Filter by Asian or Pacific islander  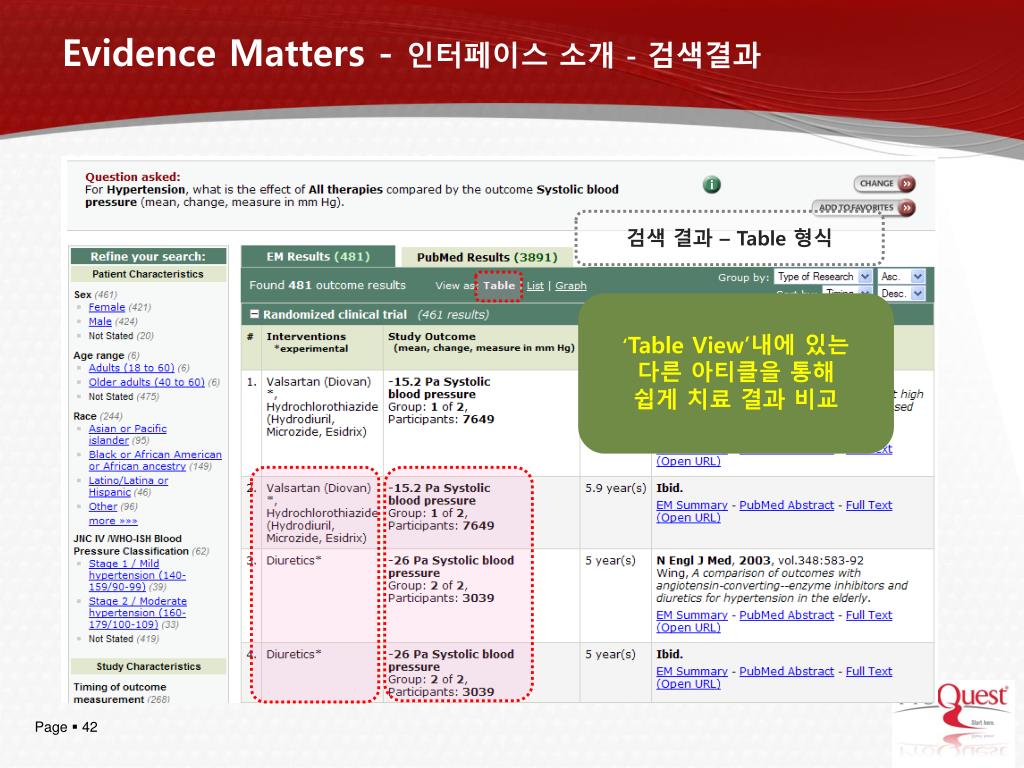tap(127, 434)
